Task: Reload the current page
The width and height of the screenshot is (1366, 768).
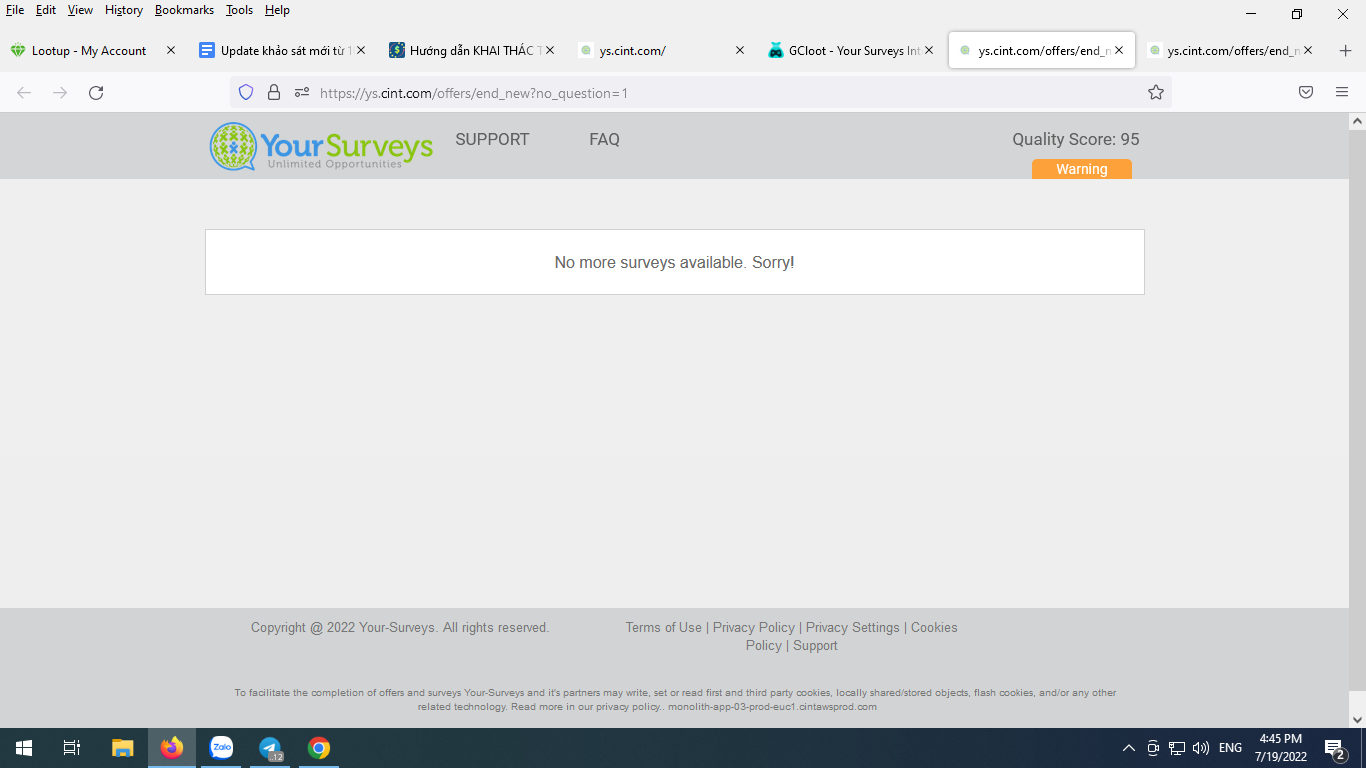Action: click(x=96, y=93)
